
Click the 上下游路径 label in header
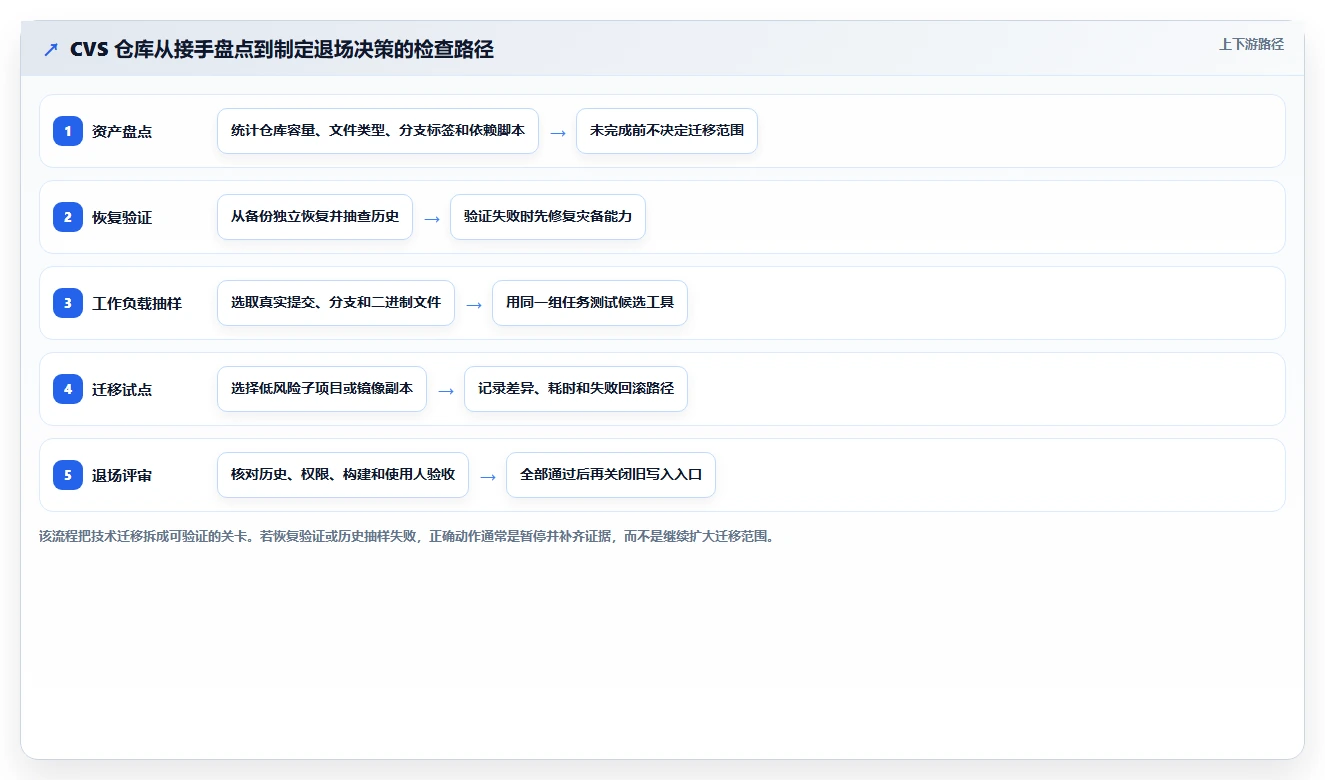[x=1251, y=44]
